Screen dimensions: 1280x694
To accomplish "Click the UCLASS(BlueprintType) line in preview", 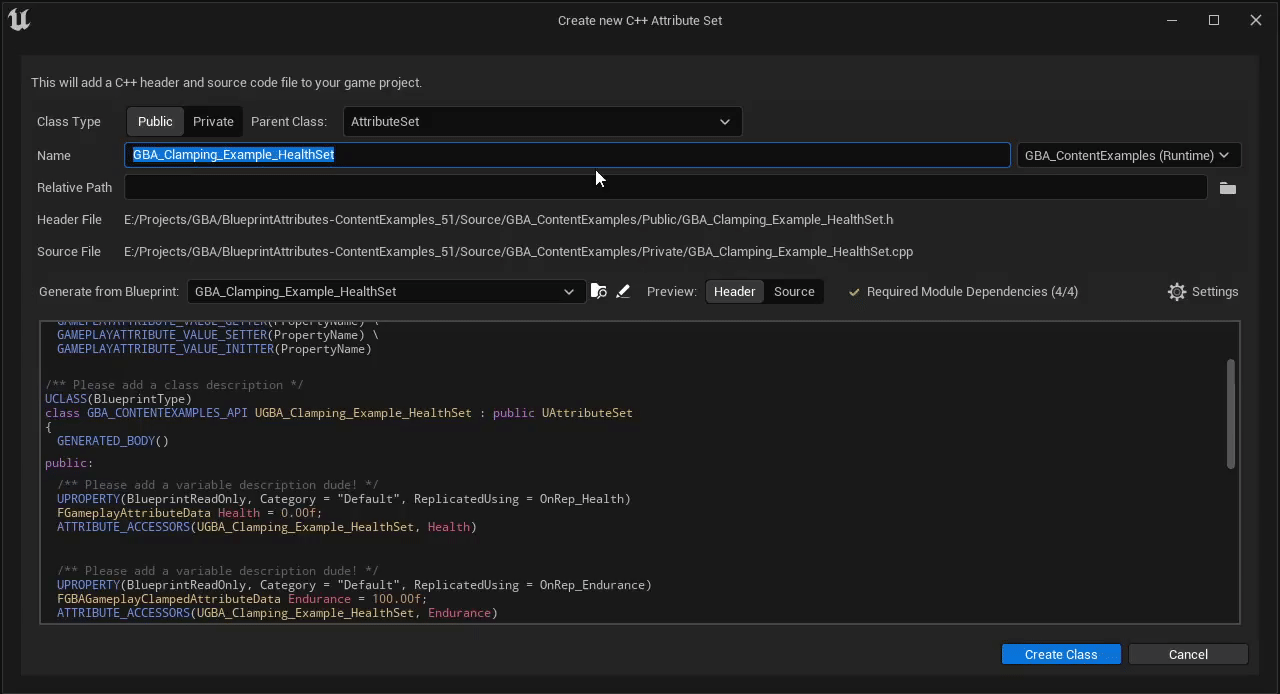I will tap(118, 399).
